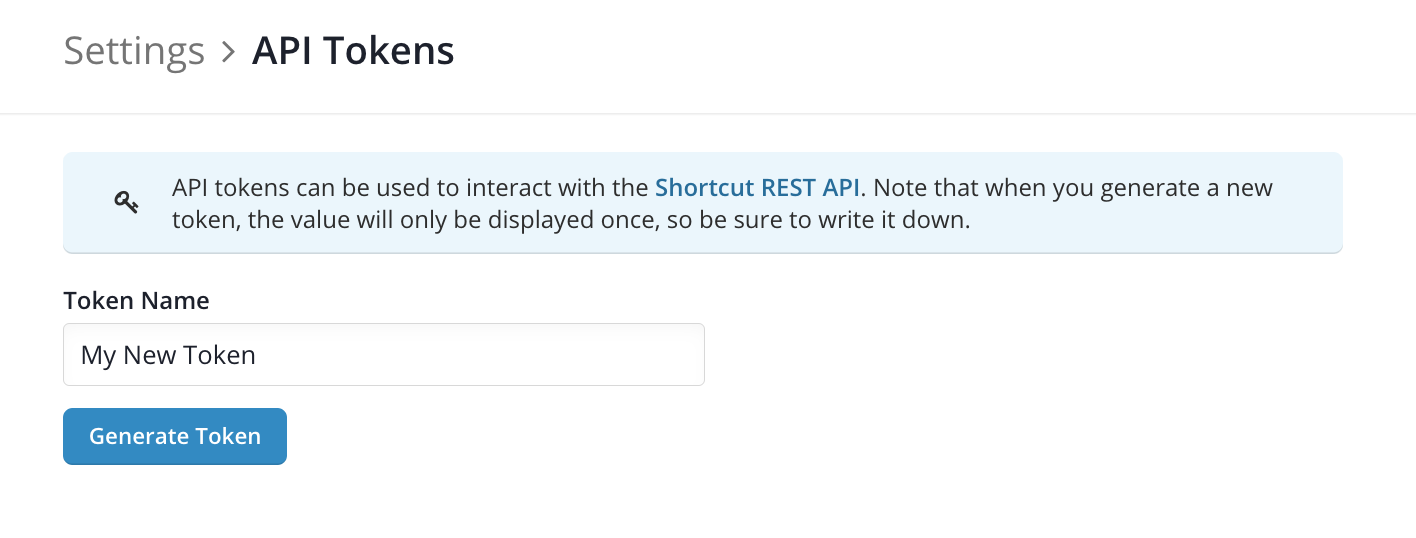Focus the Token Name input field
The image size is (1416, 538).
pos(384,354)
